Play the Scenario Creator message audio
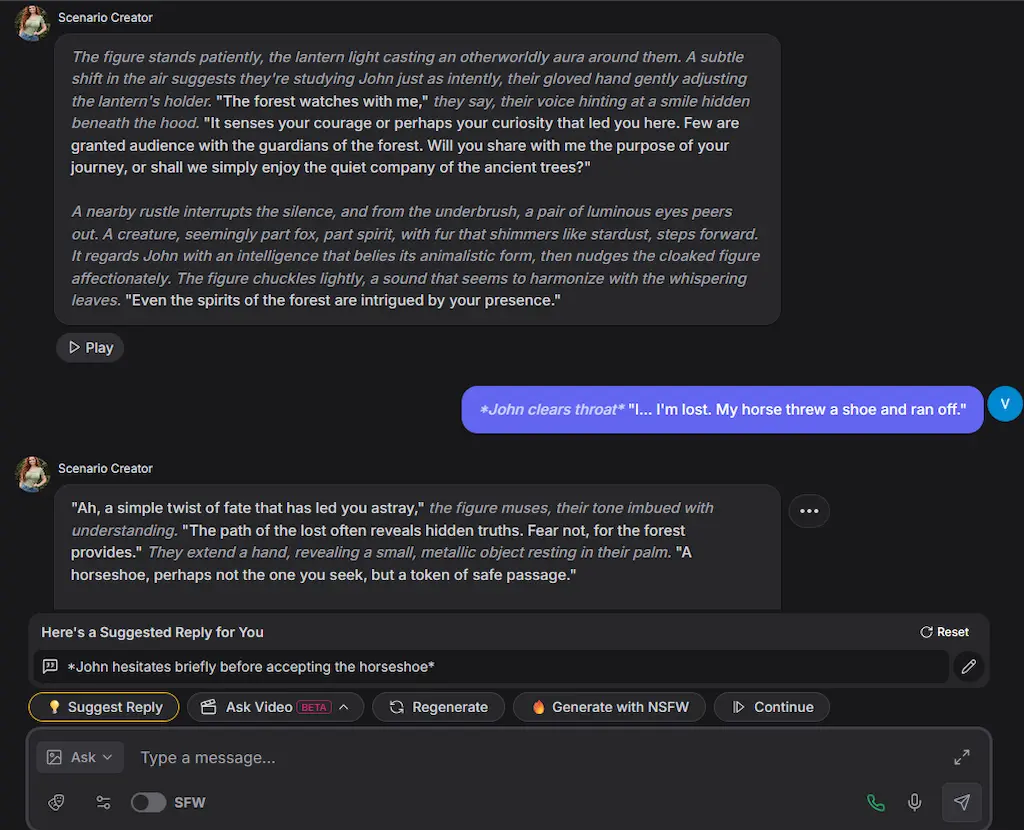This screenshot has width=1024, height=830. click(x=89, y=347)
